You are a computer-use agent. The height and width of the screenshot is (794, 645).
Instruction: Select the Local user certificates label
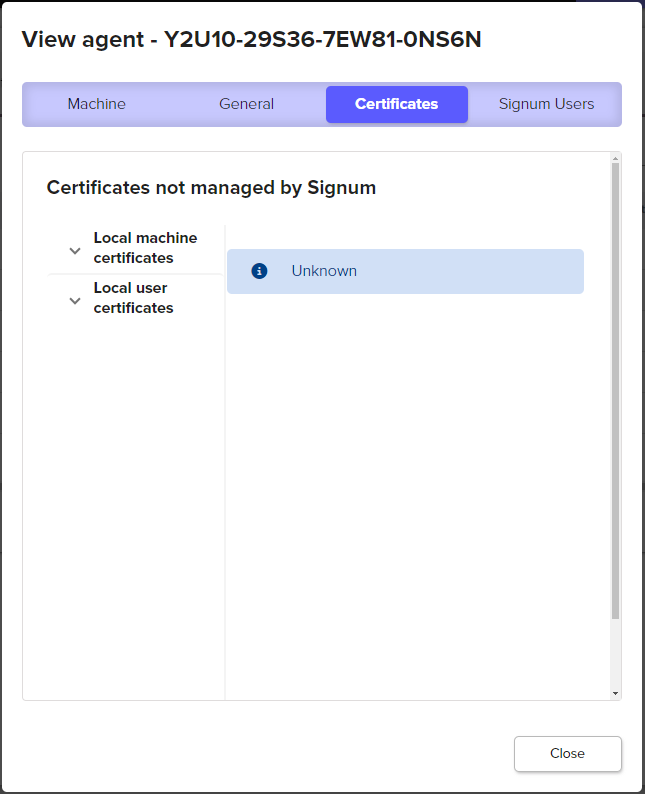point(133,298)
